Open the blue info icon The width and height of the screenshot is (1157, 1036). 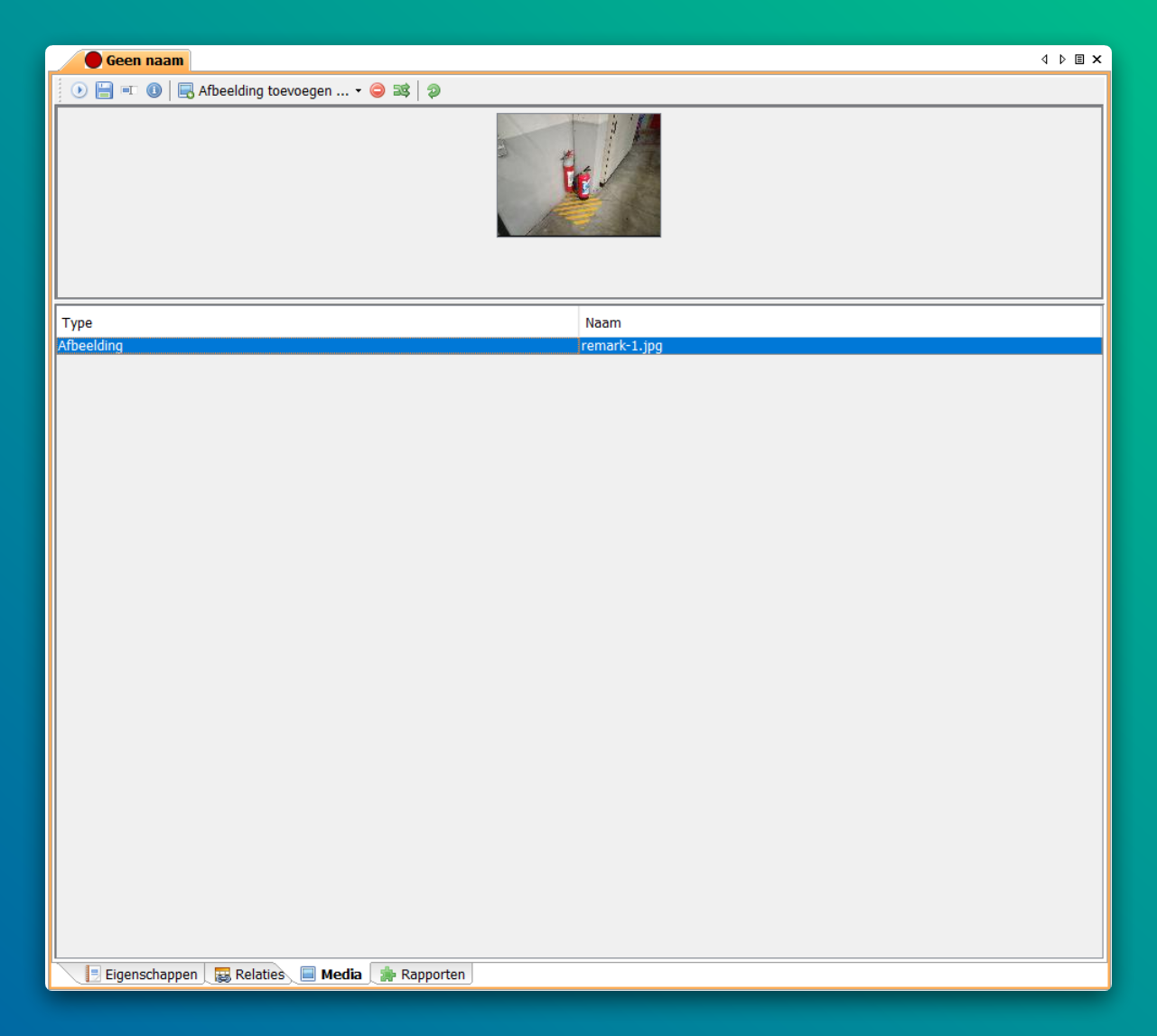pyautogui.click(x=154, y=90)
